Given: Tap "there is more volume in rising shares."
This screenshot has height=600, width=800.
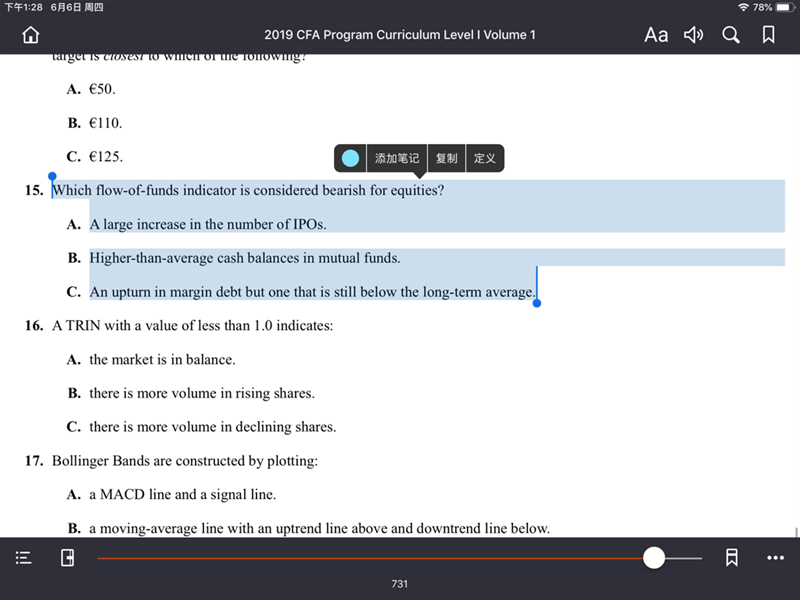Looking at the screenshot, I should click(202, 393).
